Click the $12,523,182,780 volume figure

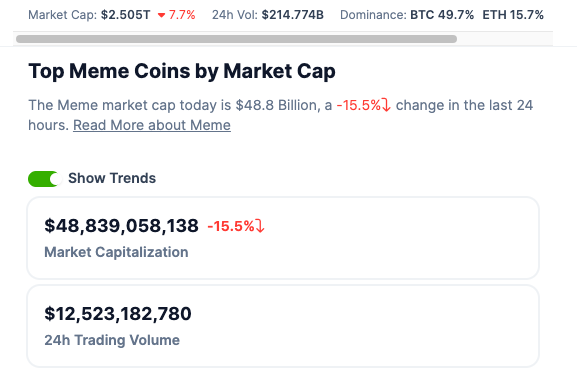[118, 314]
